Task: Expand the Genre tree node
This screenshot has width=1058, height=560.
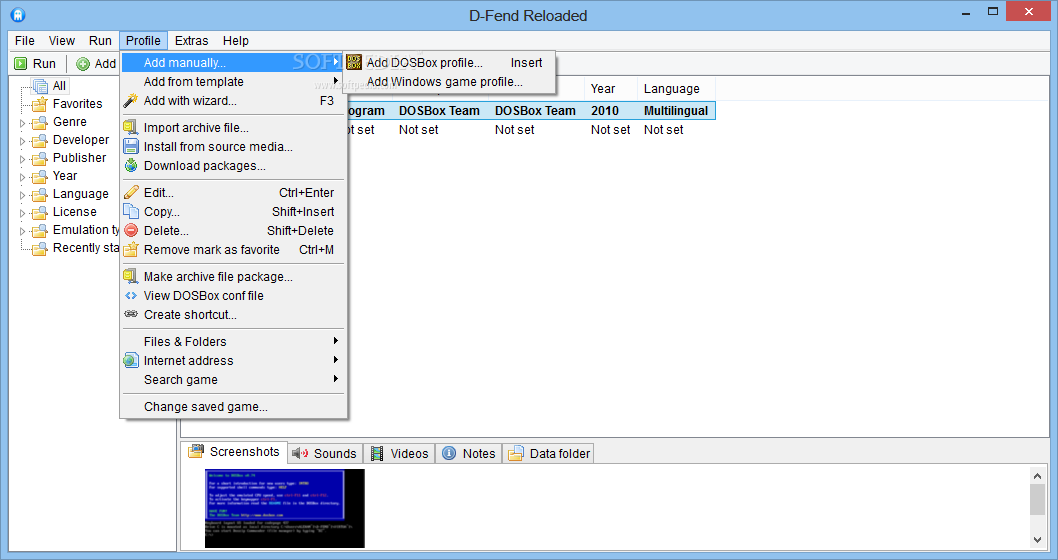Action: click(x=22, y=123)
